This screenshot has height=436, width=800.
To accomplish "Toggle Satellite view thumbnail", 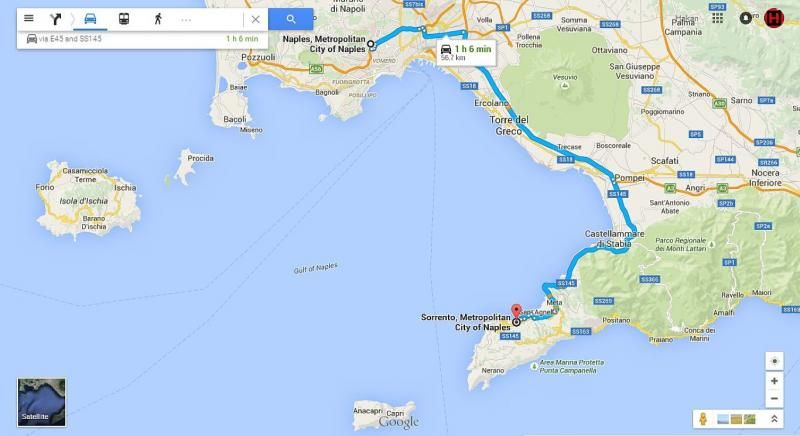I will (41, 402).
